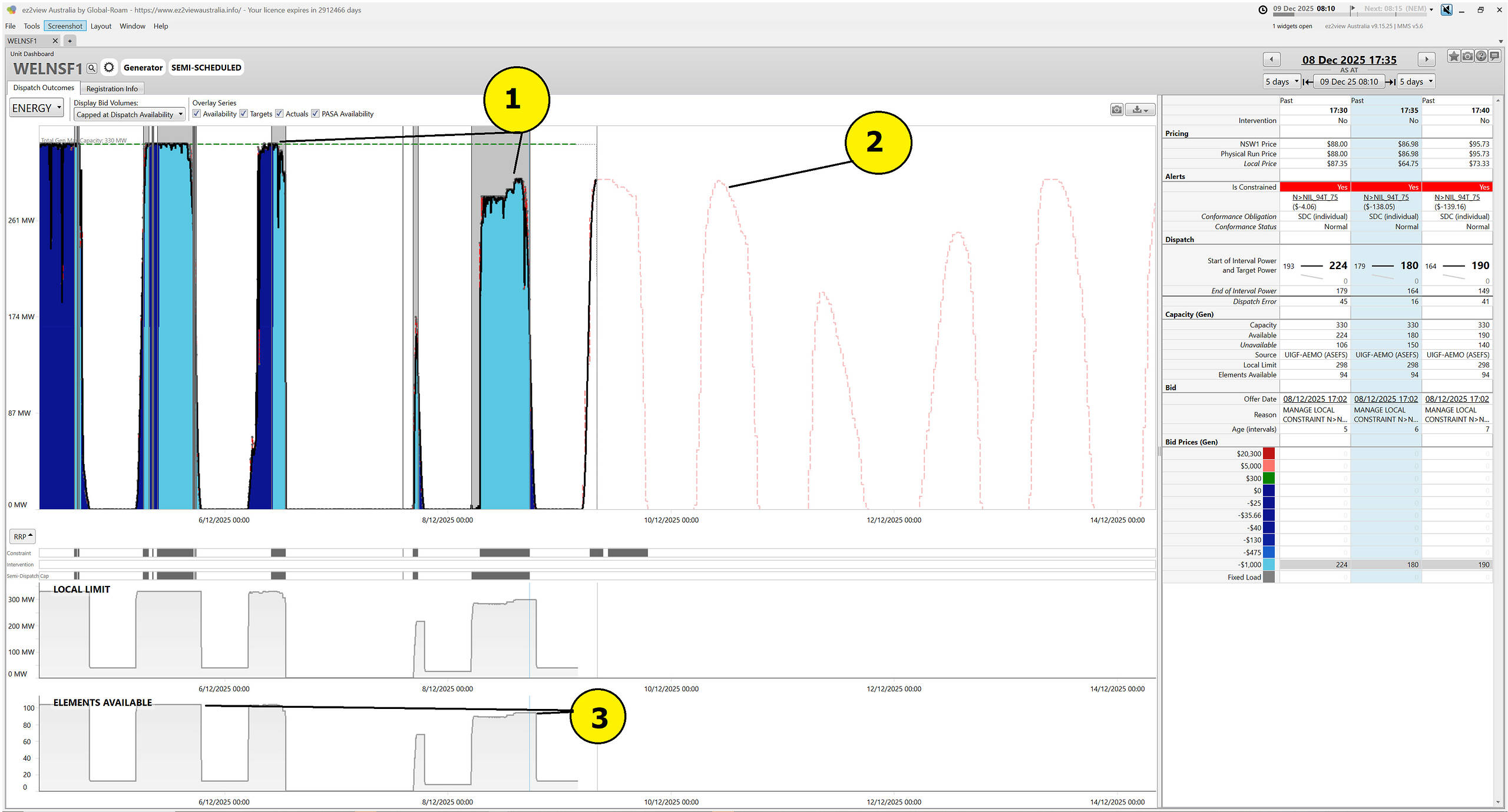Uncheck the Targets overlay checkbox
1508x812 pixels.
pos(244,114)
